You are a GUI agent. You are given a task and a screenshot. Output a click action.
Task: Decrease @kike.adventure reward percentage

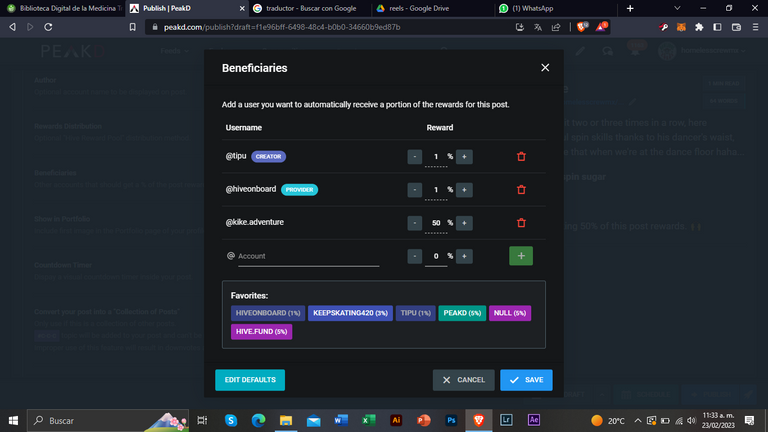coord(414,223)
